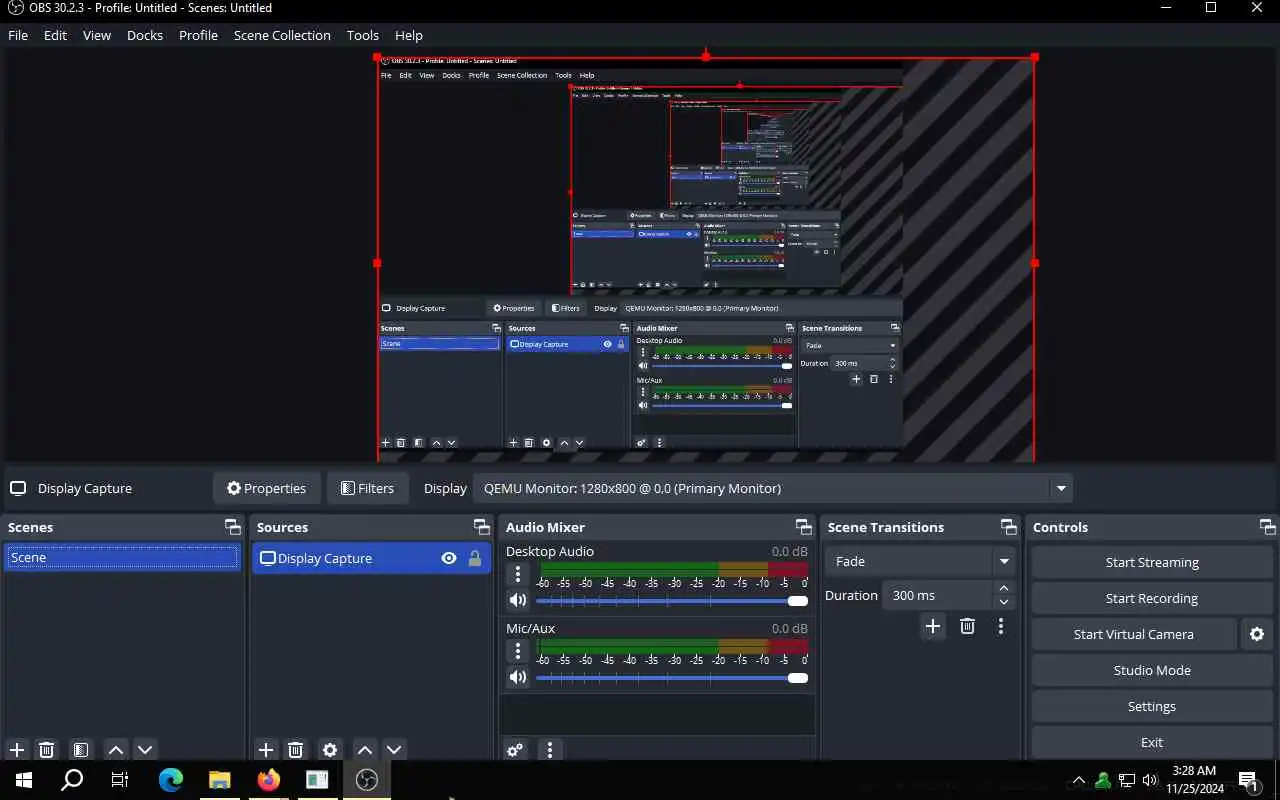This screenshot has height=800, width=1280.
Task: Open source Properties button in toolbar
Action: [x=267, y=488]
